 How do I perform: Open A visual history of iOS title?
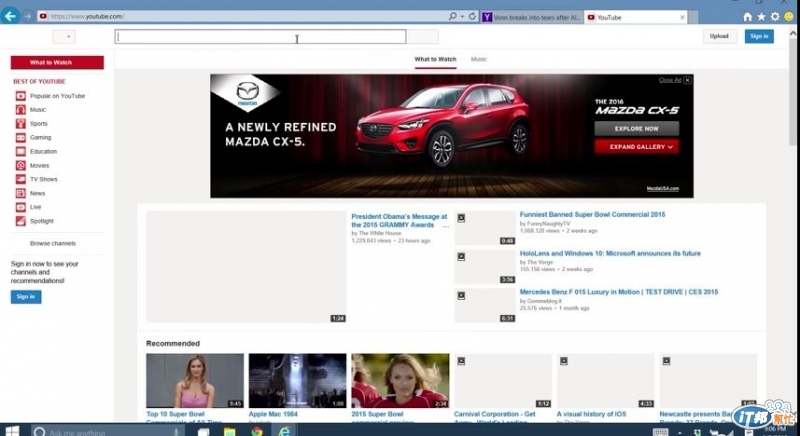(x=591, y=414)
